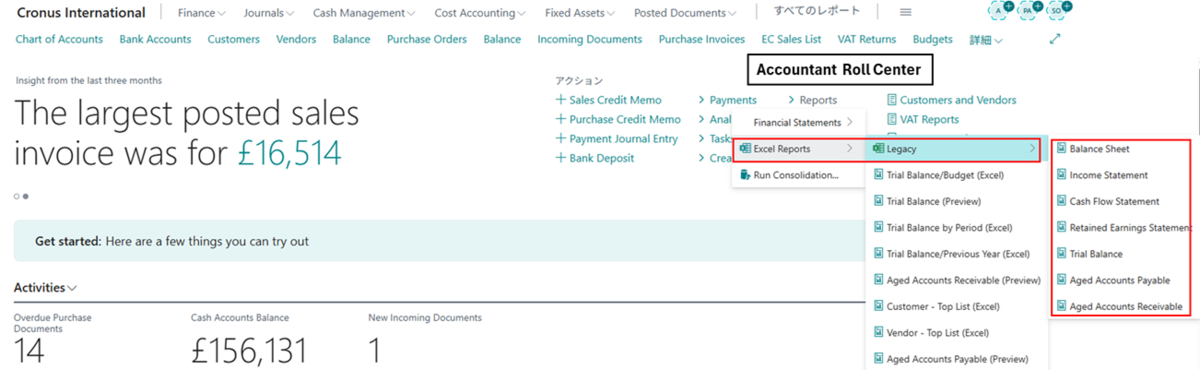This screenshot has height=370, width=1200.
Task: Select the second headline carousel dot
Action: coord(25,196)
